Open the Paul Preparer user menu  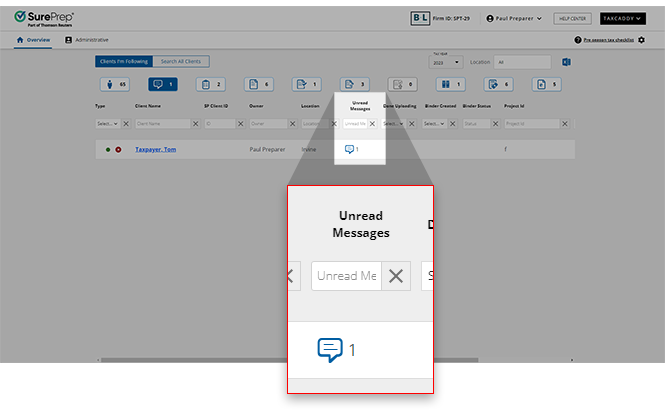click(x=514, y=18)
